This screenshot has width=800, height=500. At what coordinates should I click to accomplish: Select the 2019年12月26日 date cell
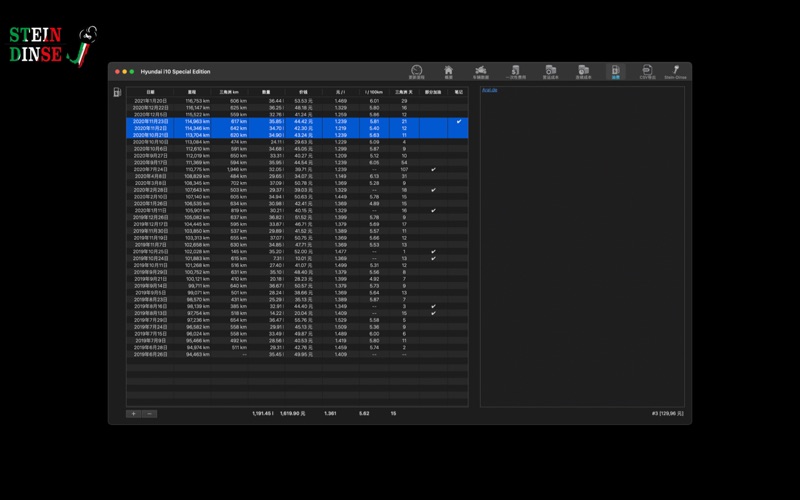[151, 217]
